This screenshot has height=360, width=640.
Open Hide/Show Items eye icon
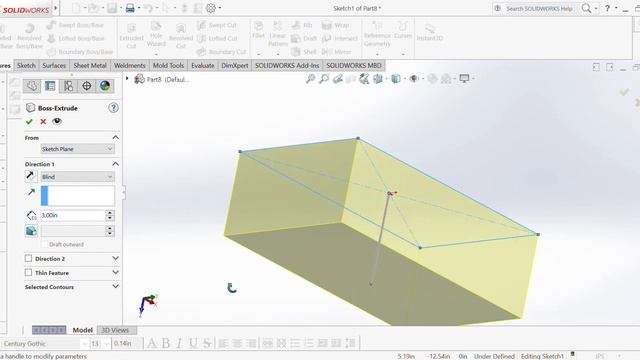coord(413,79)
